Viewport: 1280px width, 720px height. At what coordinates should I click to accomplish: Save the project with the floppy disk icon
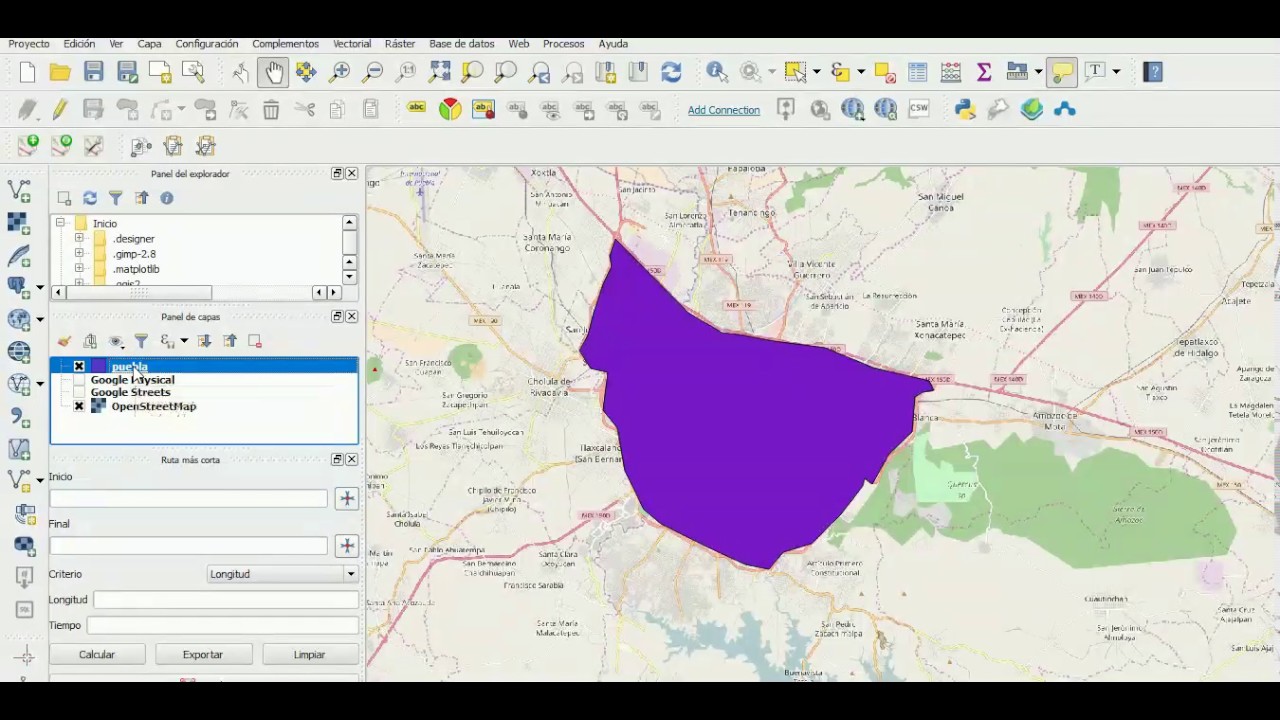[93, 72]
